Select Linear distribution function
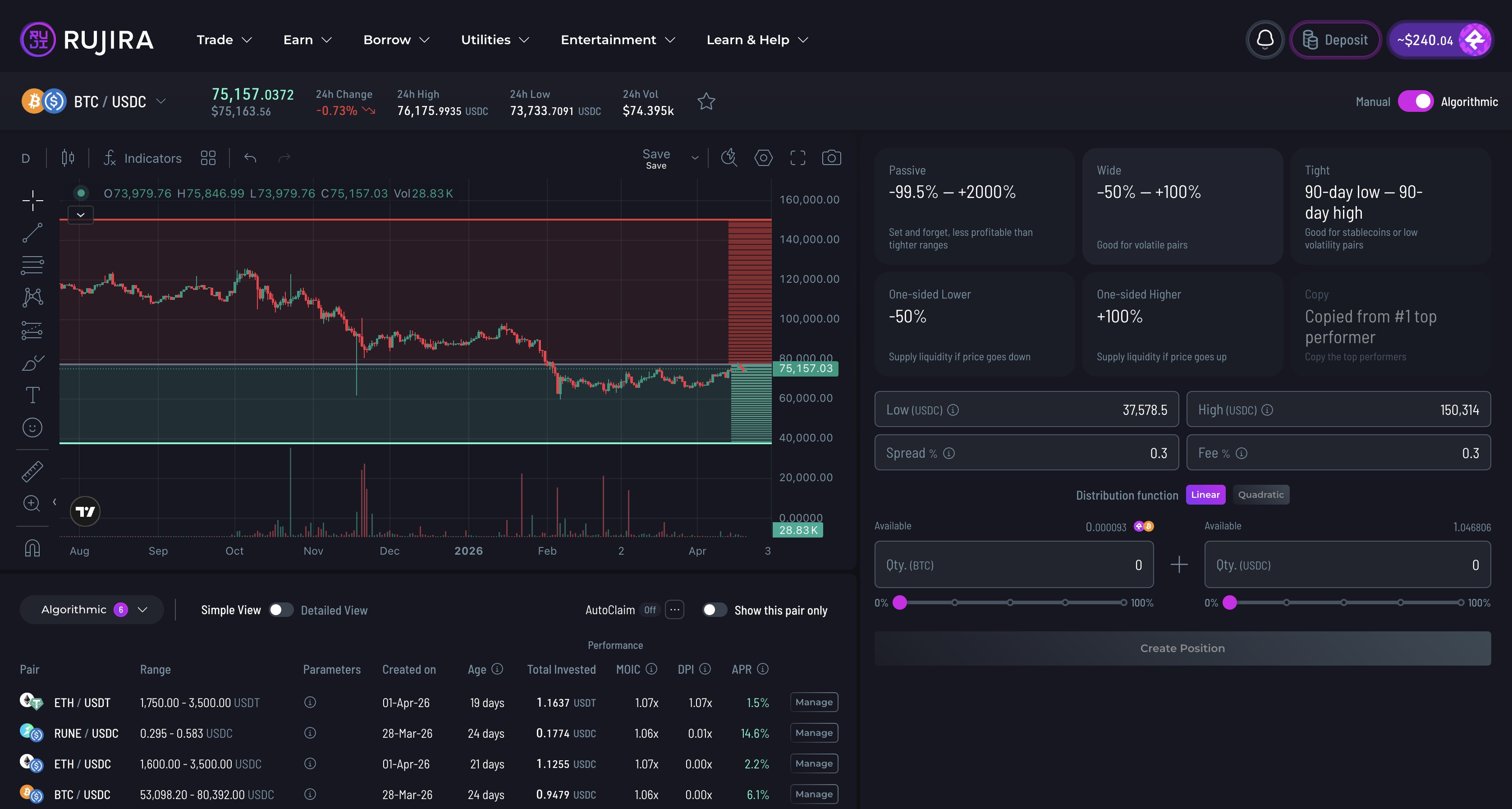Screen dimensions: 1512x809 tap(1205, 495)
